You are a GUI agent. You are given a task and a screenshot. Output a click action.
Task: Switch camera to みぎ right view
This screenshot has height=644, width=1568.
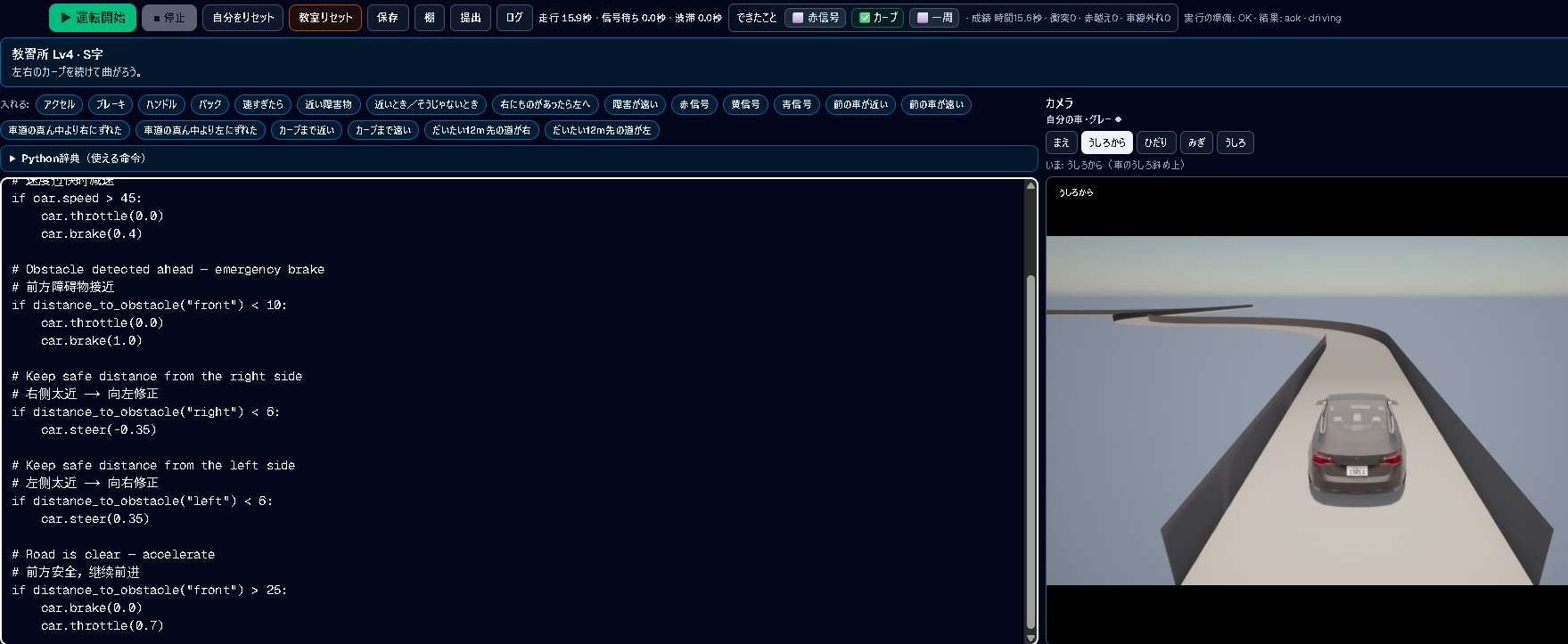coord(1196,143)
